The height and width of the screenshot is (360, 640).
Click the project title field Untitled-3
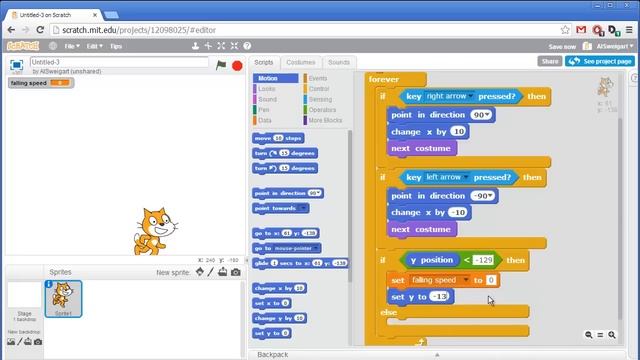pos(119,62)
